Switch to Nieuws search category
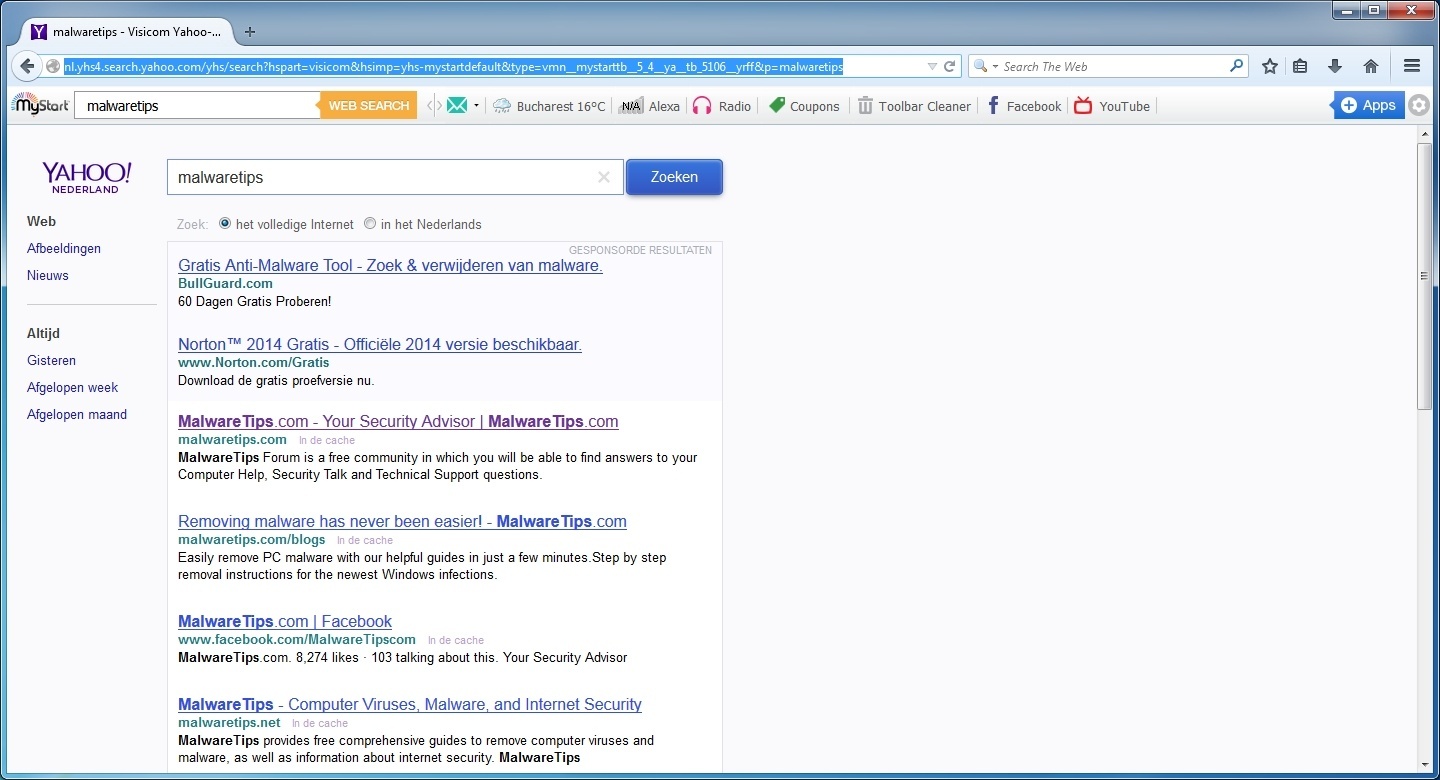This screenshot has width=1440, height=780. [x=48, y=275]
